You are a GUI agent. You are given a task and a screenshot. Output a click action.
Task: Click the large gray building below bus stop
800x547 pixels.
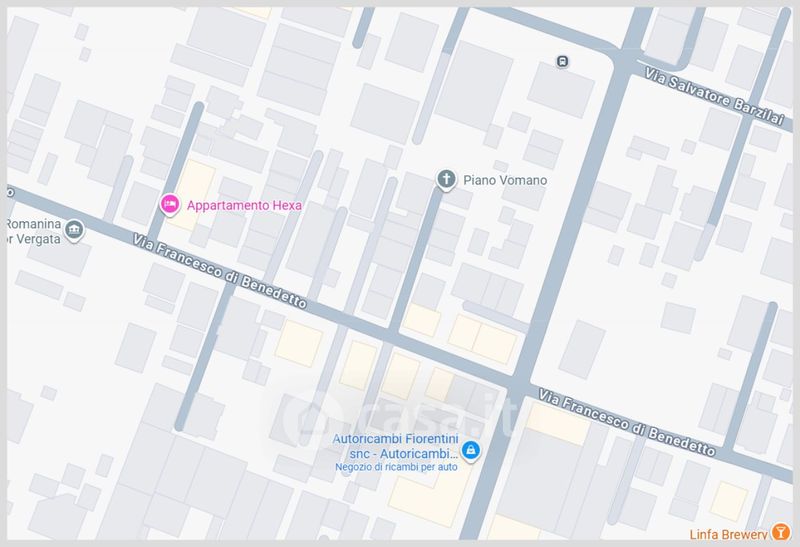pyautogui.click(x=561, y=90)
